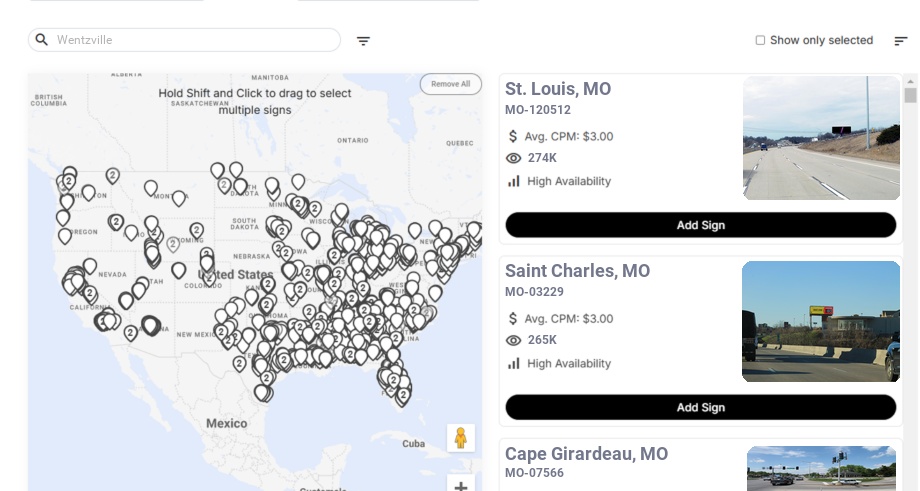This screenshot has height=491, width=920.
Task: Open the Saint Charles billboard photo
Action: click(x=821, y=321)
